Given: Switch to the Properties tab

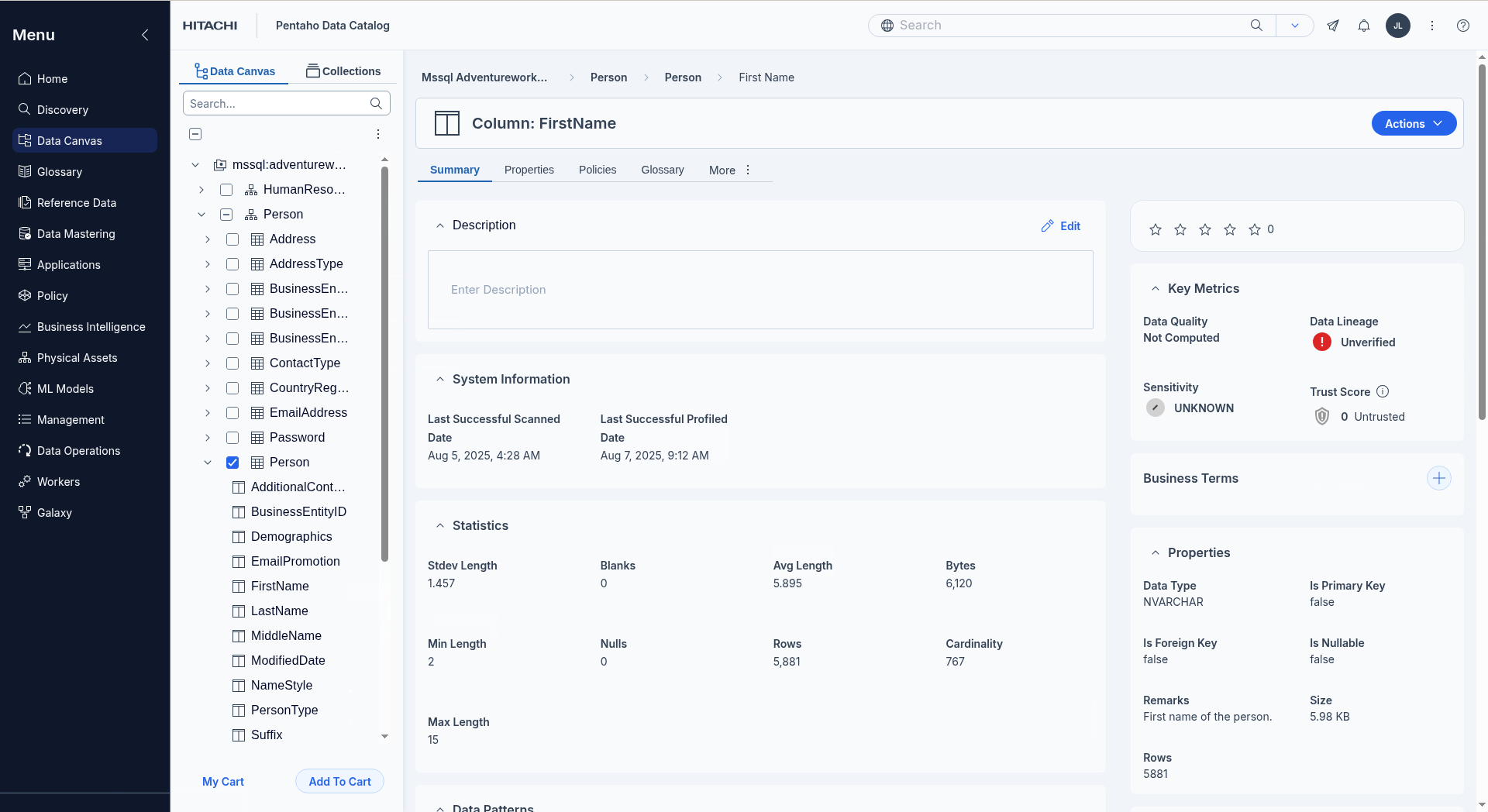Looking at the screenshot, I should coord(529,170).
